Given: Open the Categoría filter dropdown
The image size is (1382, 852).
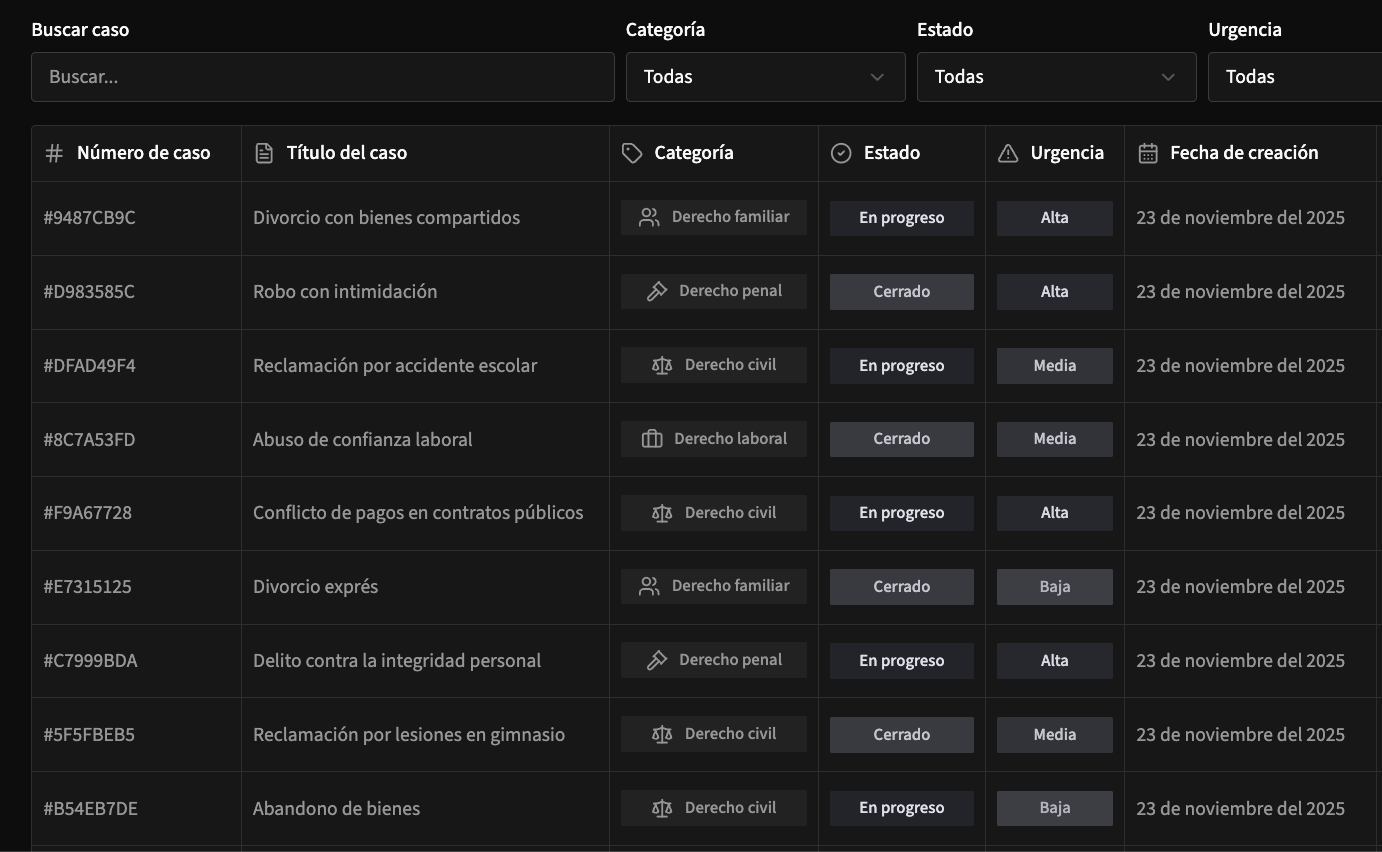Looking at the screenshot, I should click(x=765, y=77).
